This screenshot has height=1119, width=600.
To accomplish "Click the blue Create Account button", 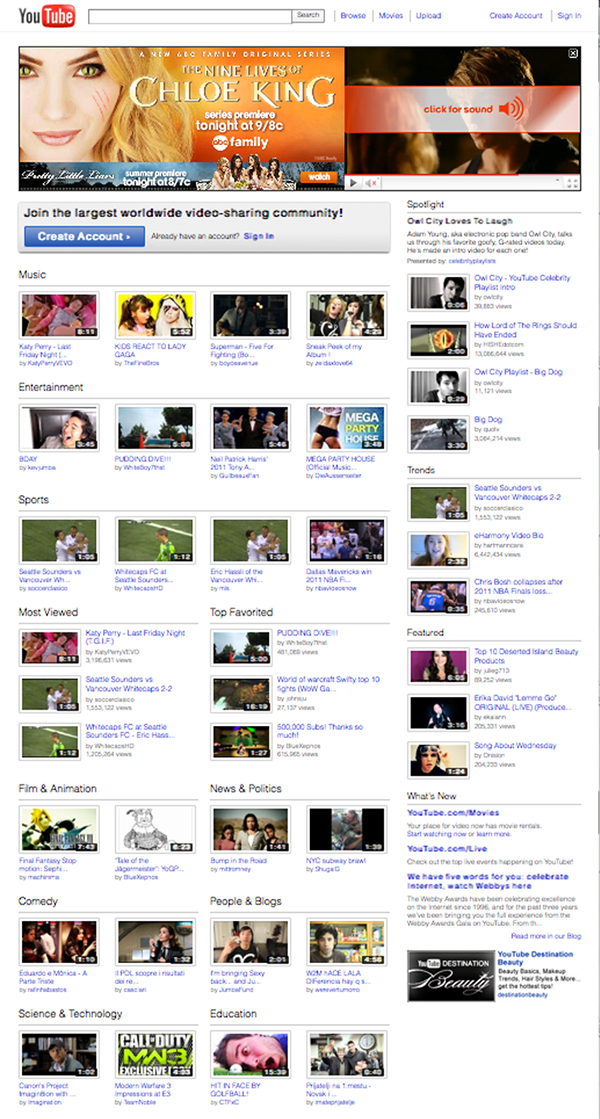I will pyautogui.click(x=84, y=236).
